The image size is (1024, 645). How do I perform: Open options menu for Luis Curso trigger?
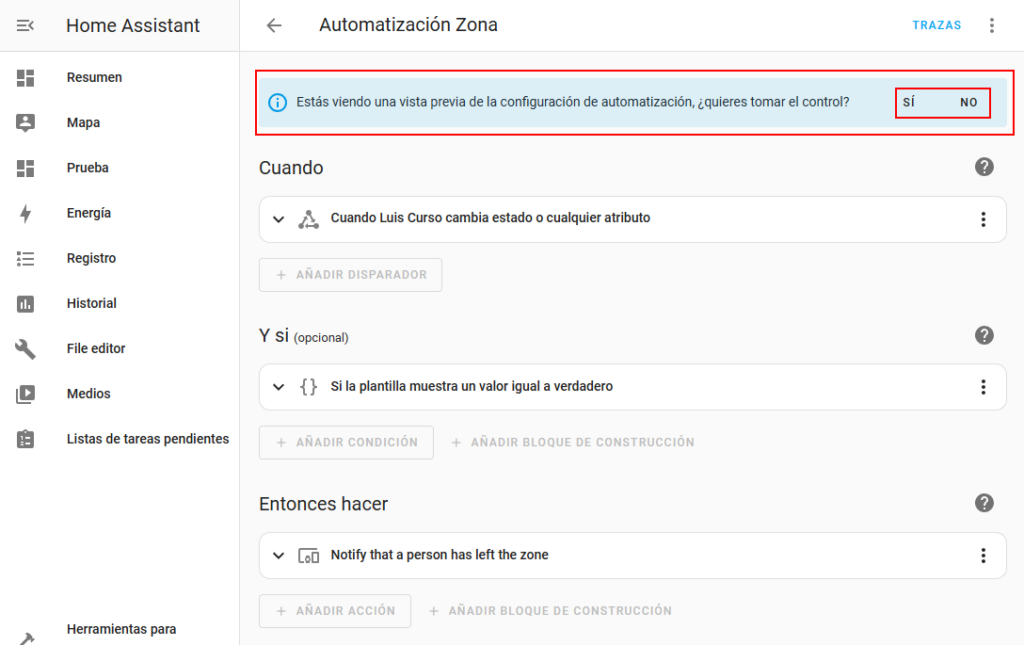pos(983,219)
